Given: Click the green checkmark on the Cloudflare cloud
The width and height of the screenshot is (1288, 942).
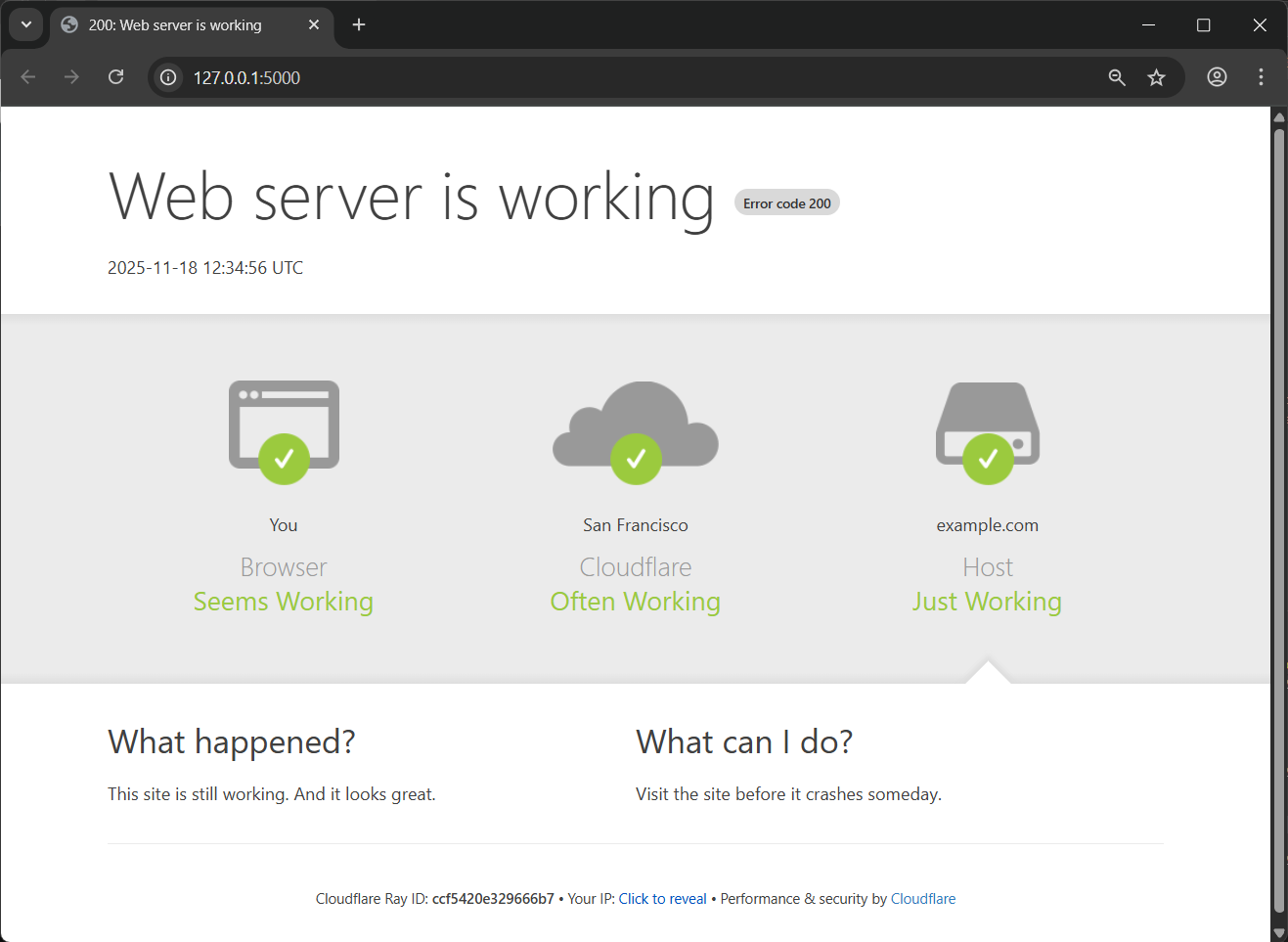Looking at the screenshot, I should [636, 459].
